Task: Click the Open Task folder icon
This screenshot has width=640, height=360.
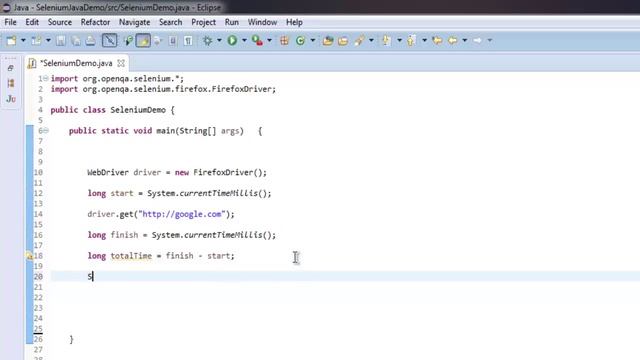Action: click(343, 40)
